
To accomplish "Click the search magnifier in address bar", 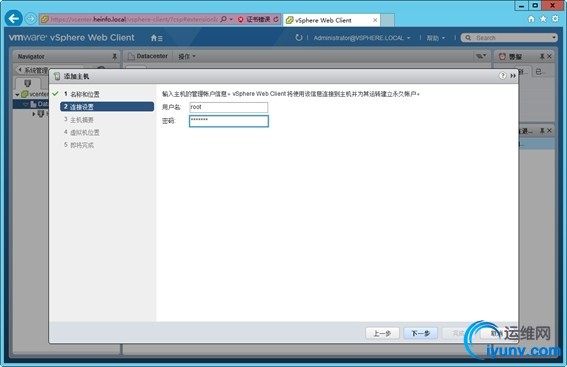I will tap(223, 19).
